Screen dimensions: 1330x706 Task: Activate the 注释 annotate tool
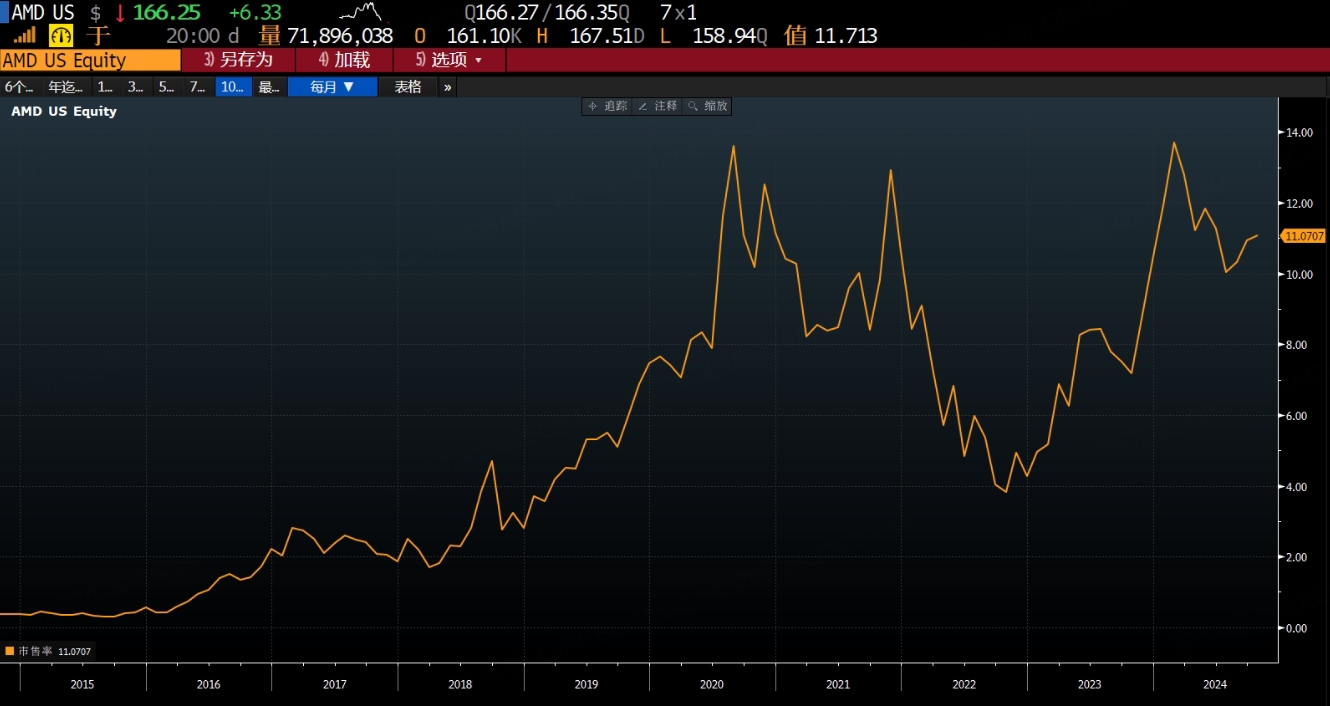click(657, 106)
